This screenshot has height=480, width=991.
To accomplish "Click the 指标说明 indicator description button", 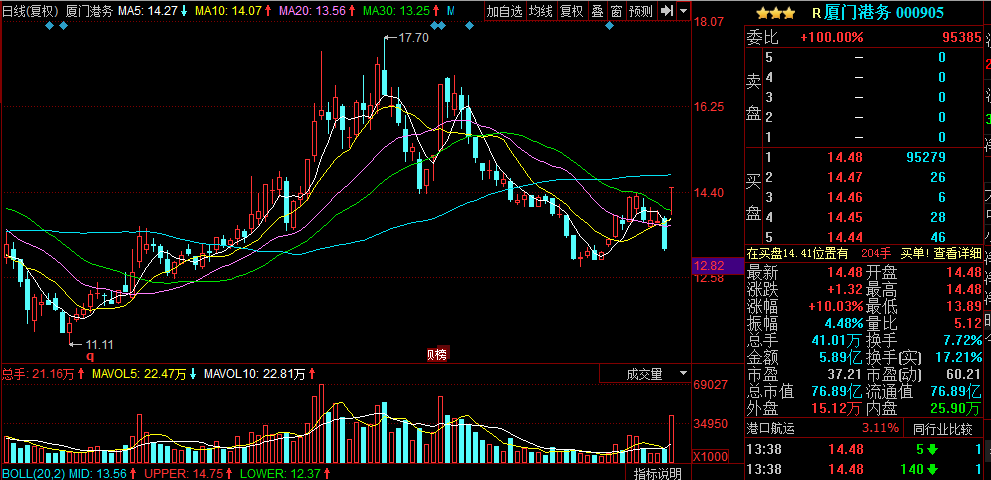I will pyautogui.click(x=658, y=473).
